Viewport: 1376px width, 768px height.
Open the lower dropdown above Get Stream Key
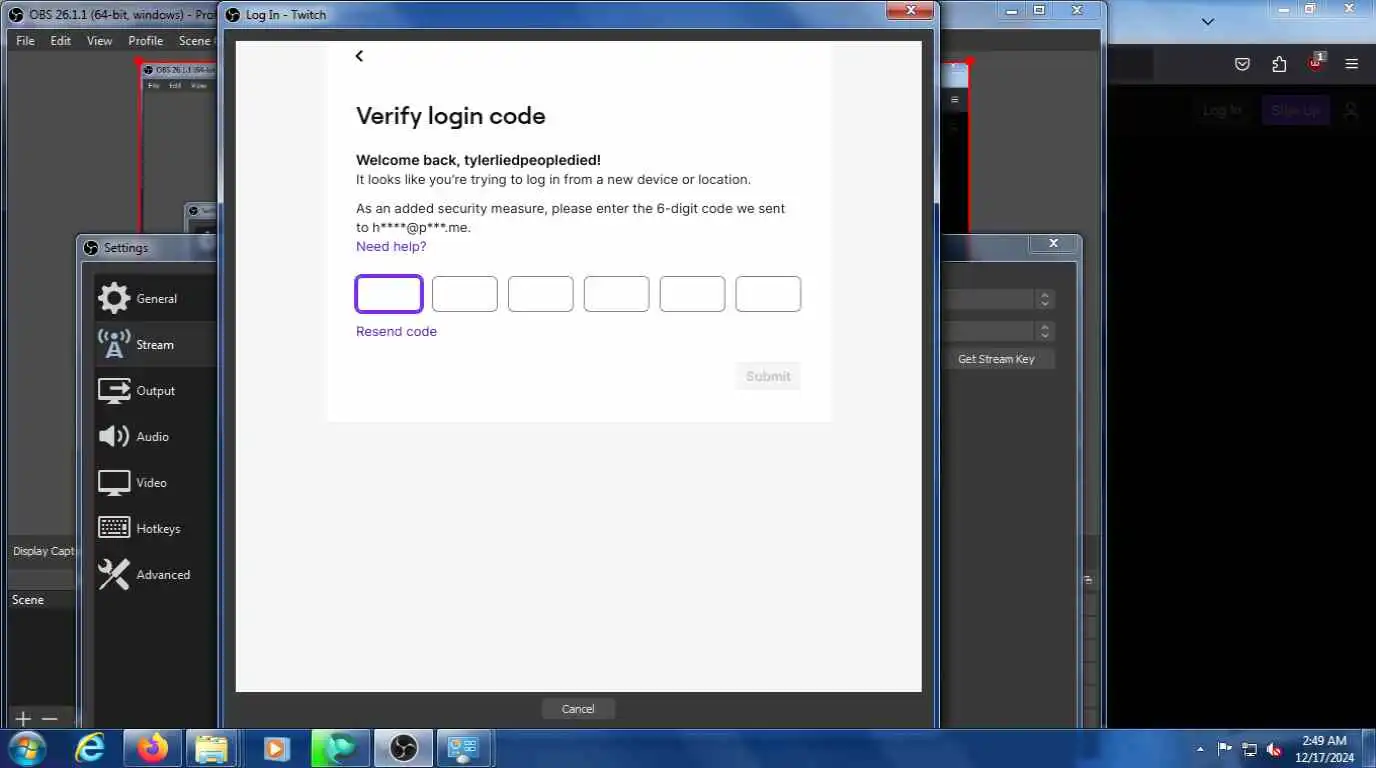[1045, 331]
